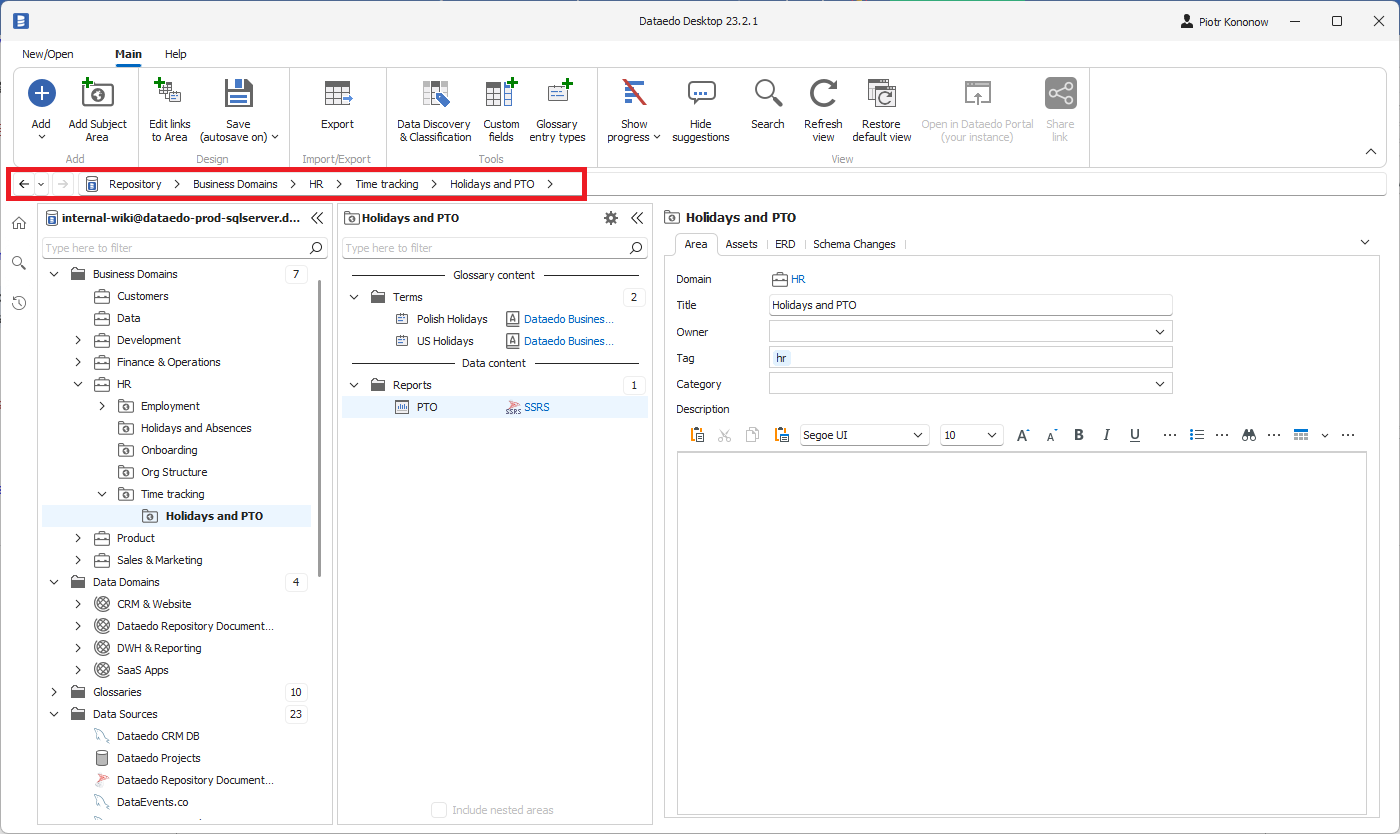Screen dimensions: 1400x834
Task: Select the Area tab
Action: coord(696,244)
